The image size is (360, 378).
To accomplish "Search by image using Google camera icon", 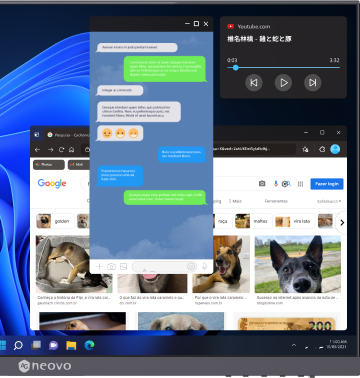I will 262,184.
